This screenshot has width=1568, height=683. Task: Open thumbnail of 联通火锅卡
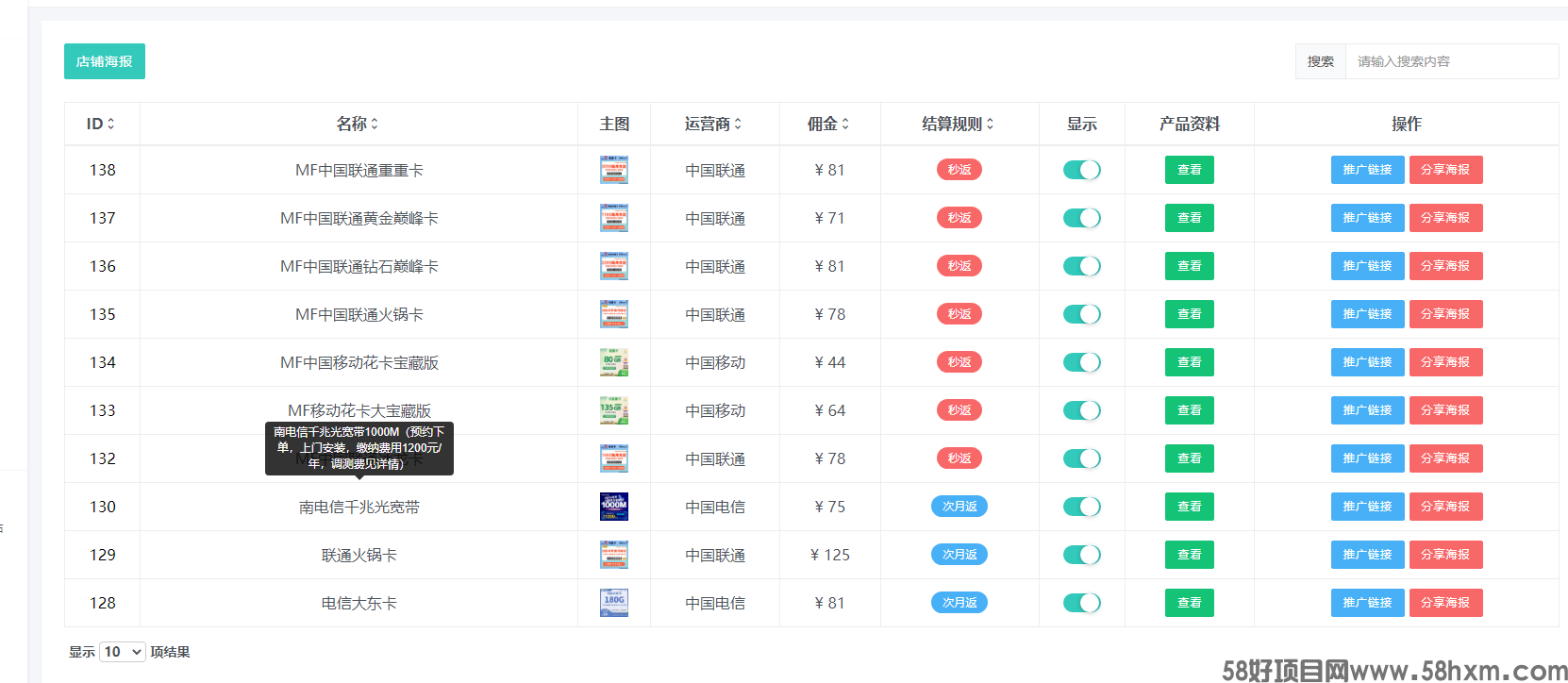point(614,555)
